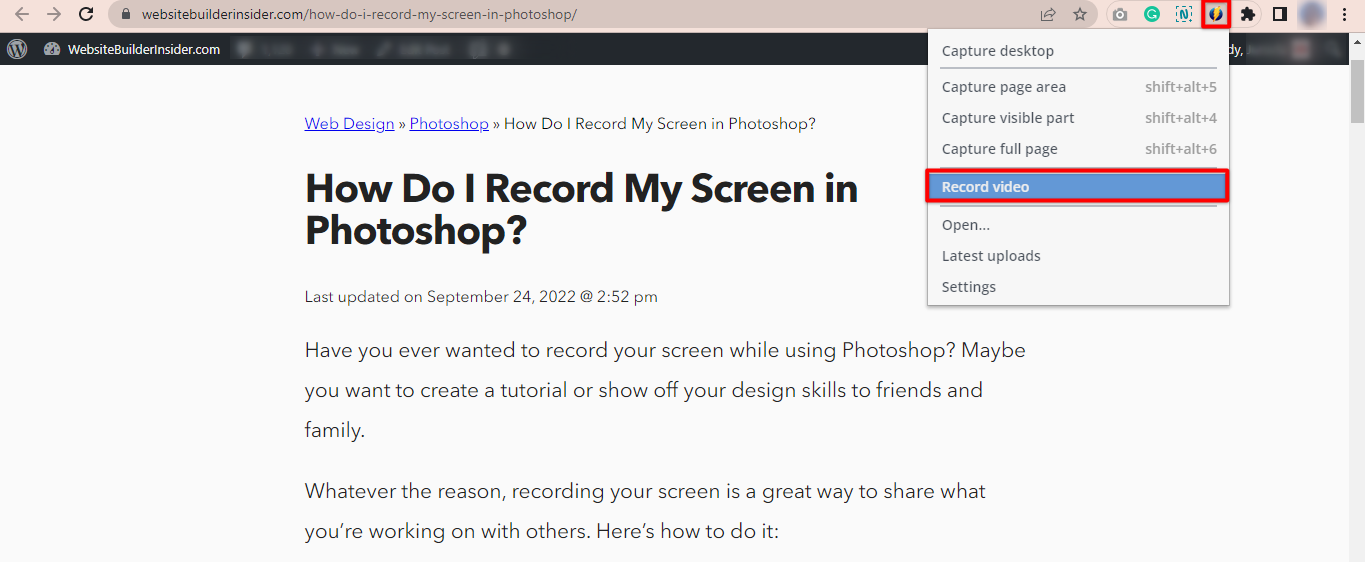Viewport: 1365px width, 562px height.
Task: Open the extension Settings entry
Action: (x=1079, y=287)
